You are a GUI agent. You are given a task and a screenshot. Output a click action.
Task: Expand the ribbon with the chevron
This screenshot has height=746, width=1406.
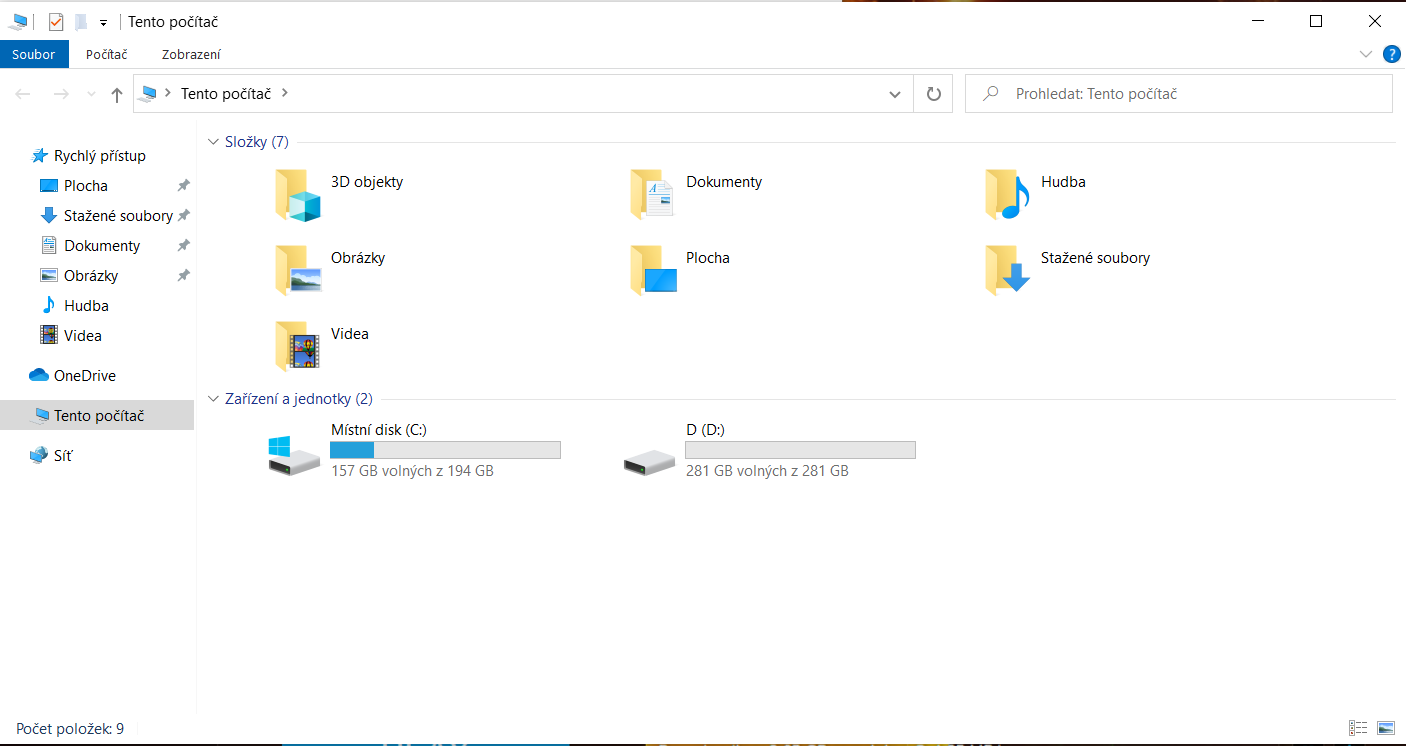[x=1367, y=54]
